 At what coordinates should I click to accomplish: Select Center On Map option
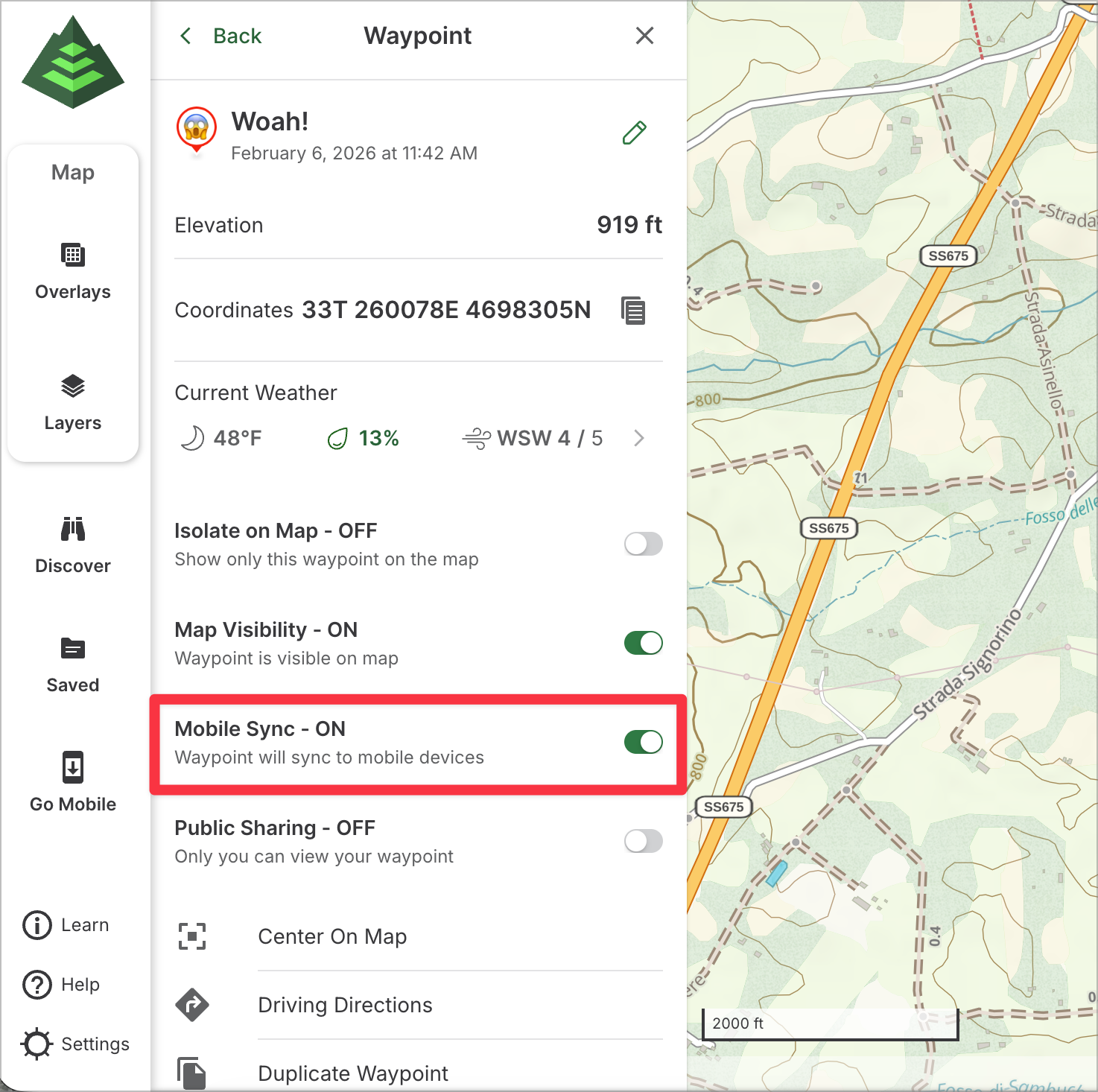coord(332,936)
